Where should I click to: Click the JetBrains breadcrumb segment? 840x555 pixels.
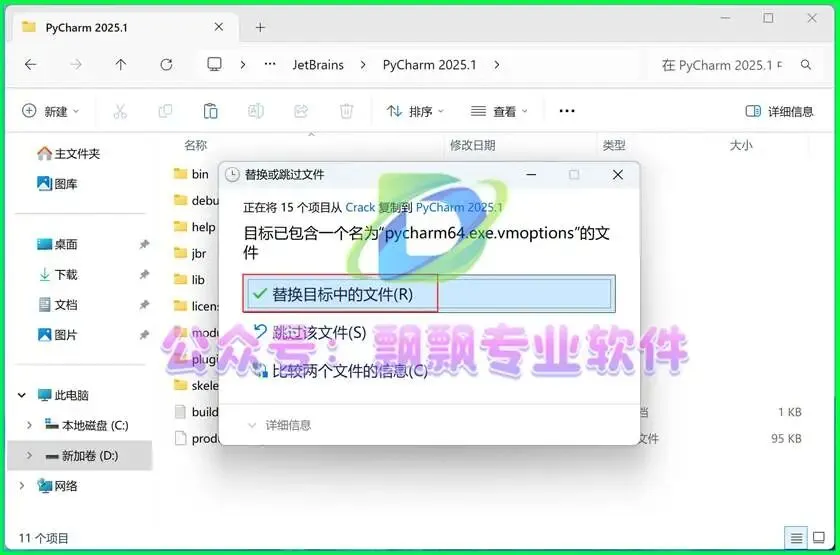click(318, 65)
